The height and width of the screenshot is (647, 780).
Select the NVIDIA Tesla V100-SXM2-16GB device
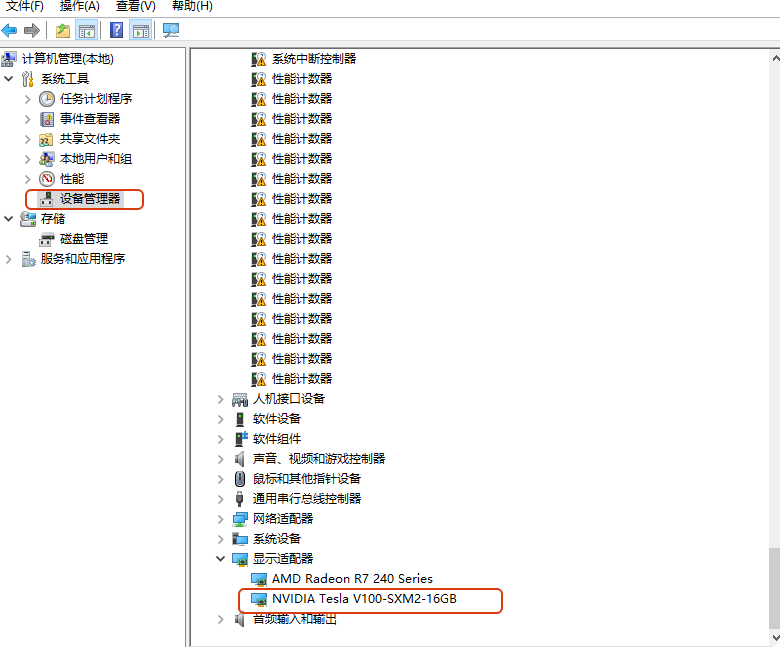coord(363,599)
